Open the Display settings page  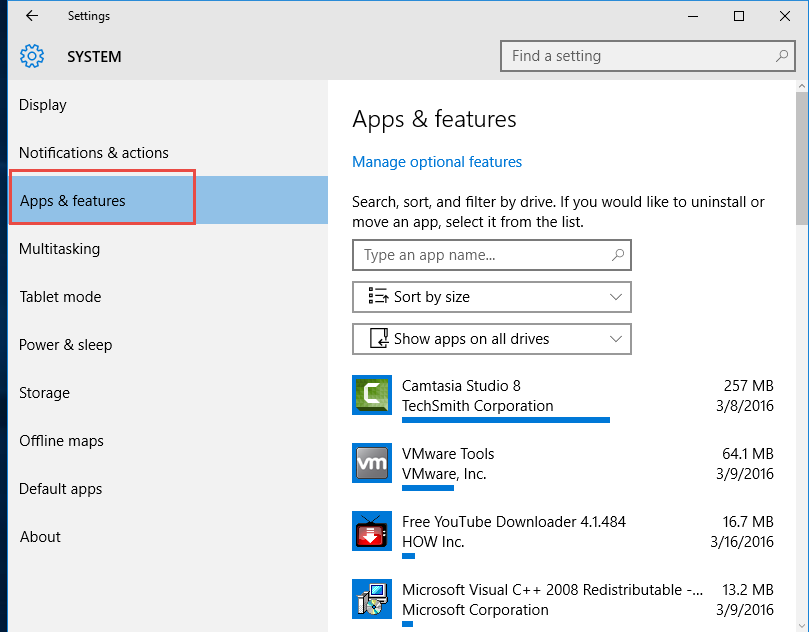tap(168, 105)
